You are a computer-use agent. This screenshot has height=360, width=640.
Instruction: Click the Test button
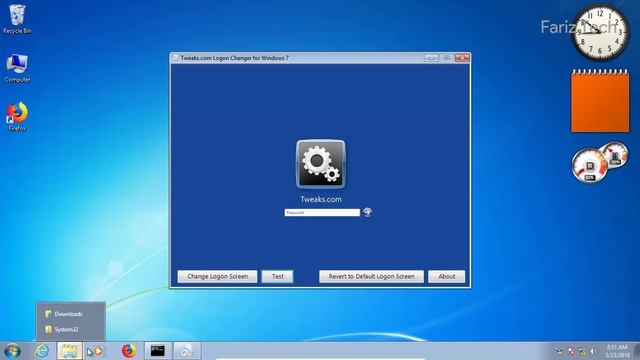tap(278, 276)
